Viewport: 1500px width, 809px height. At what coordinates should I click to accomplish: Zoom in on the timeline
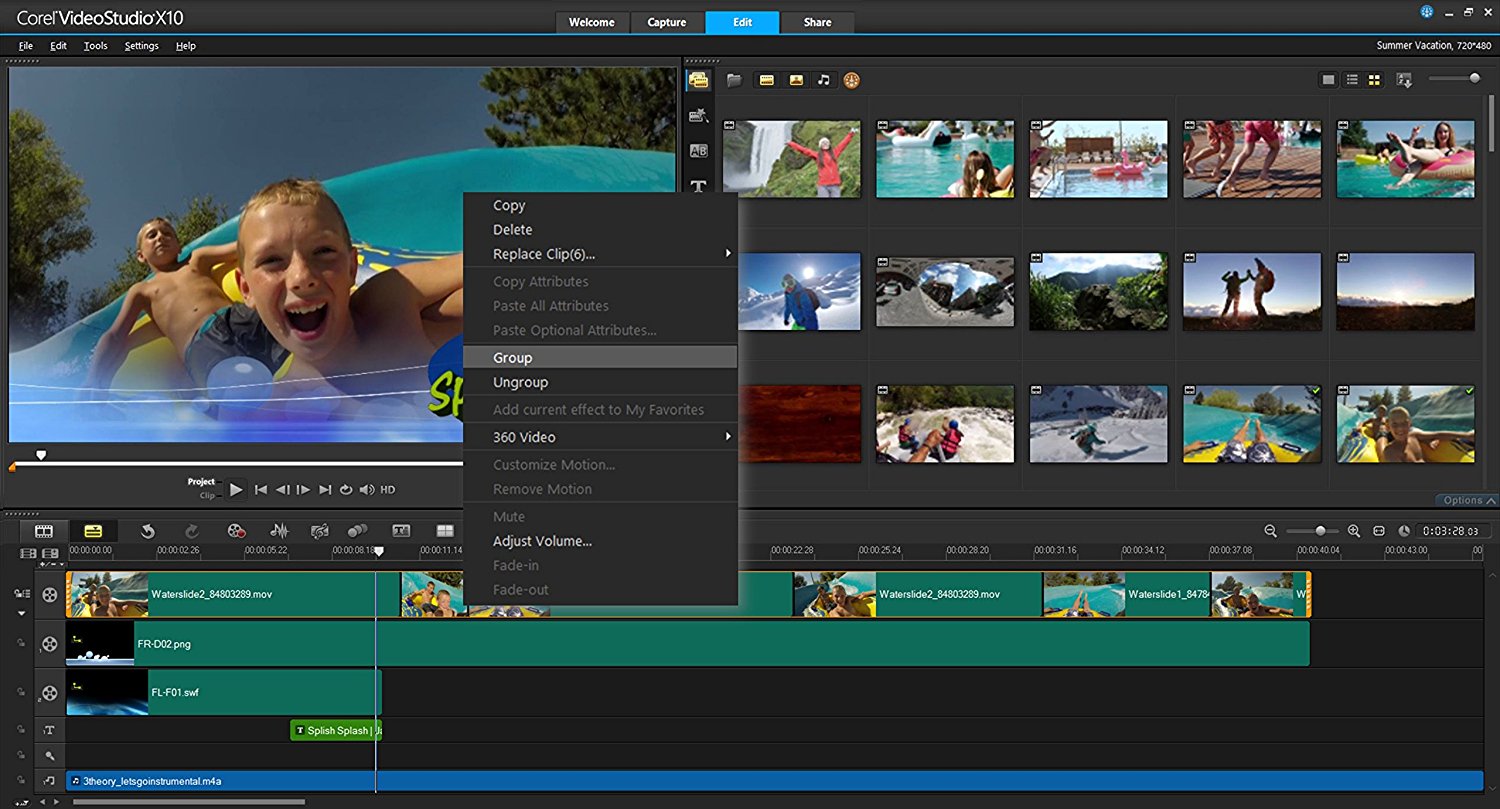click(x=1354, y=531)
